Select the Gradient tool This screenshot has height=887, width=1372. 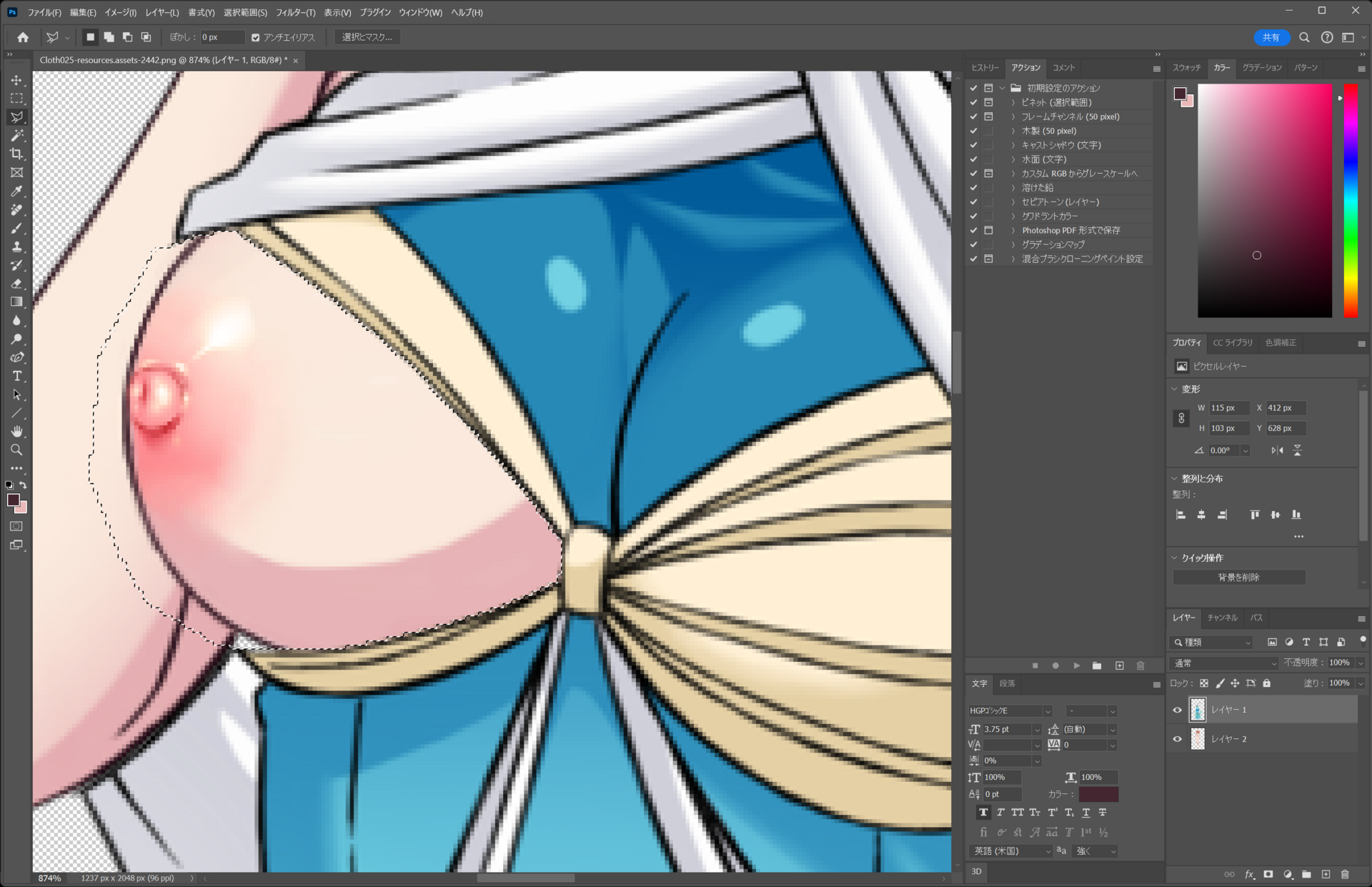pos(16,302)
